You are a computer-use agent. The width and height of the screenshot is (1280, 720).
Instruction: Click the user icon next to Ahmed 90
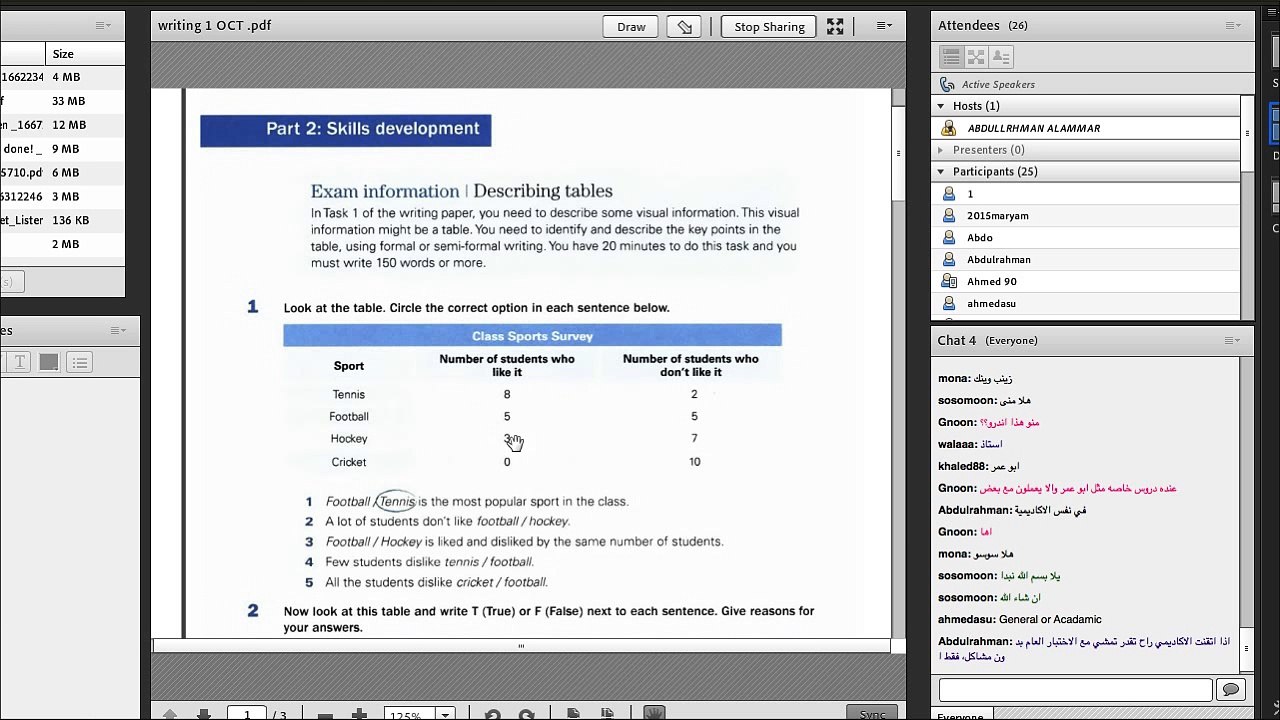coord(949,282)
